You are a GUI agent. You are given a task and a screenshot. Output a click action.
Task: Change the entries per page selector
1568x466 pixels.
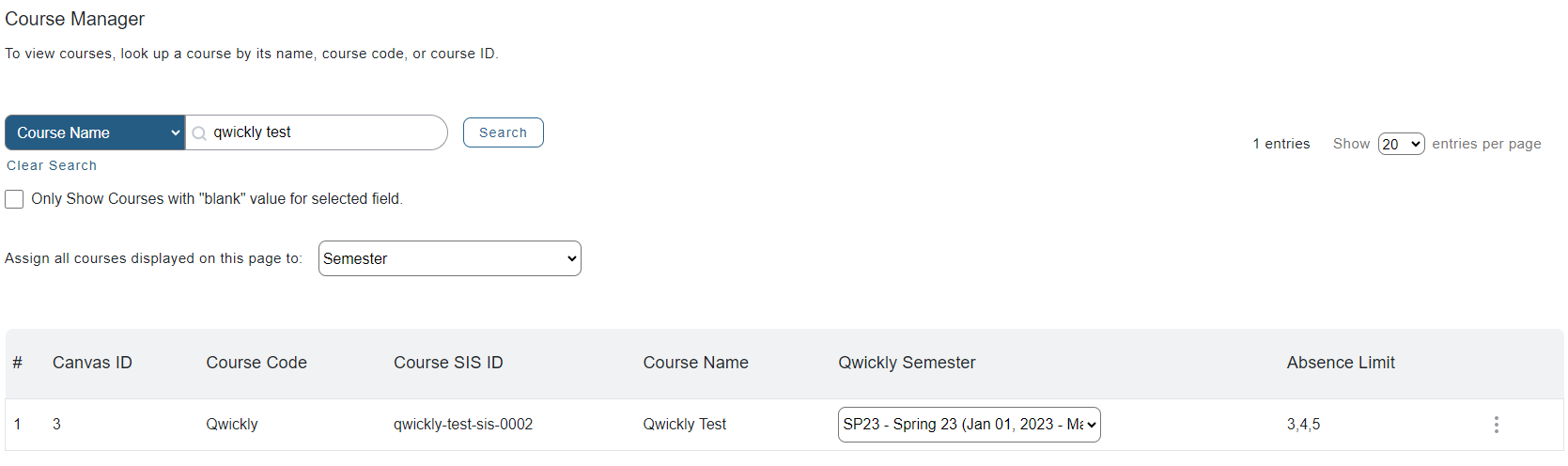click(x=1401, y=144)
